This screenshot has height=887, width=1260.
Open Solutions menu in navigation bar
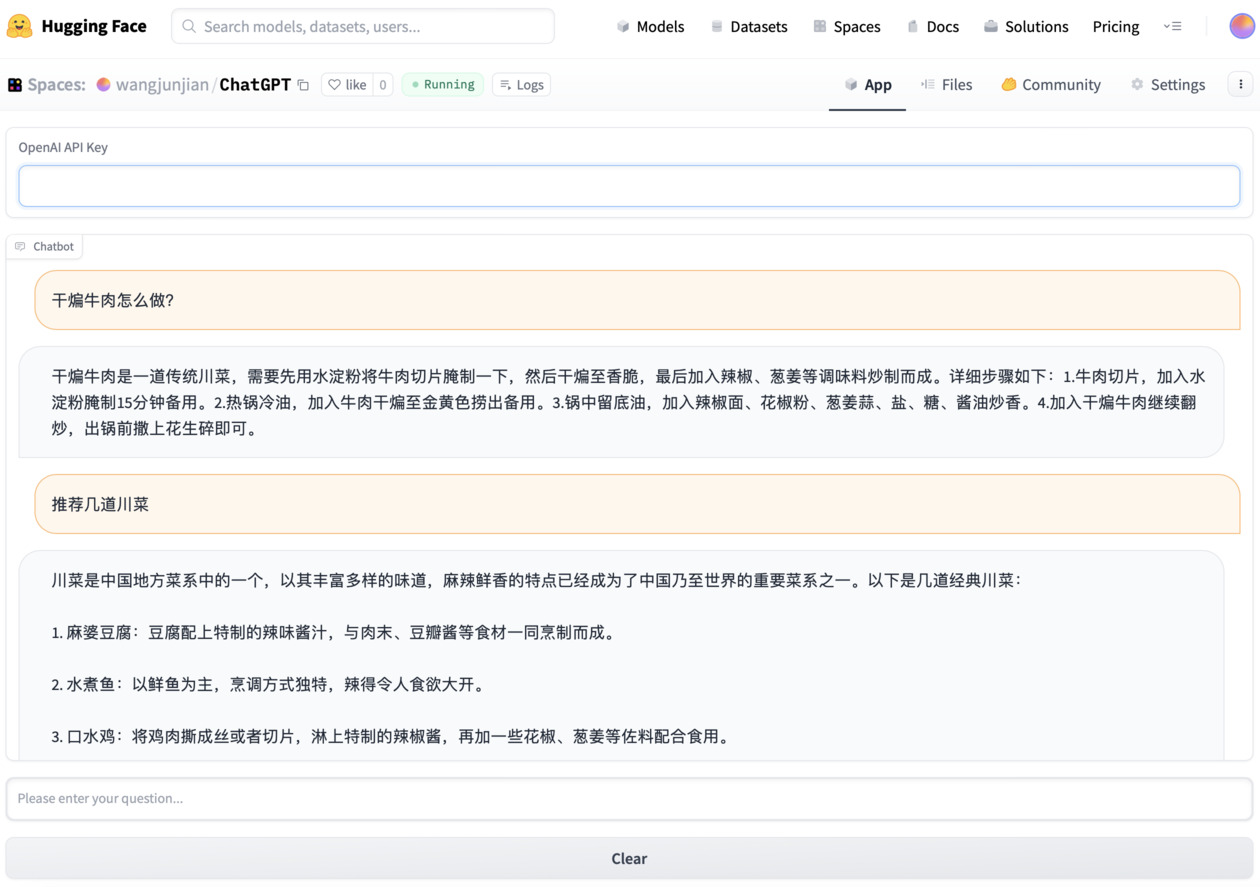[x=1025, y=27]
